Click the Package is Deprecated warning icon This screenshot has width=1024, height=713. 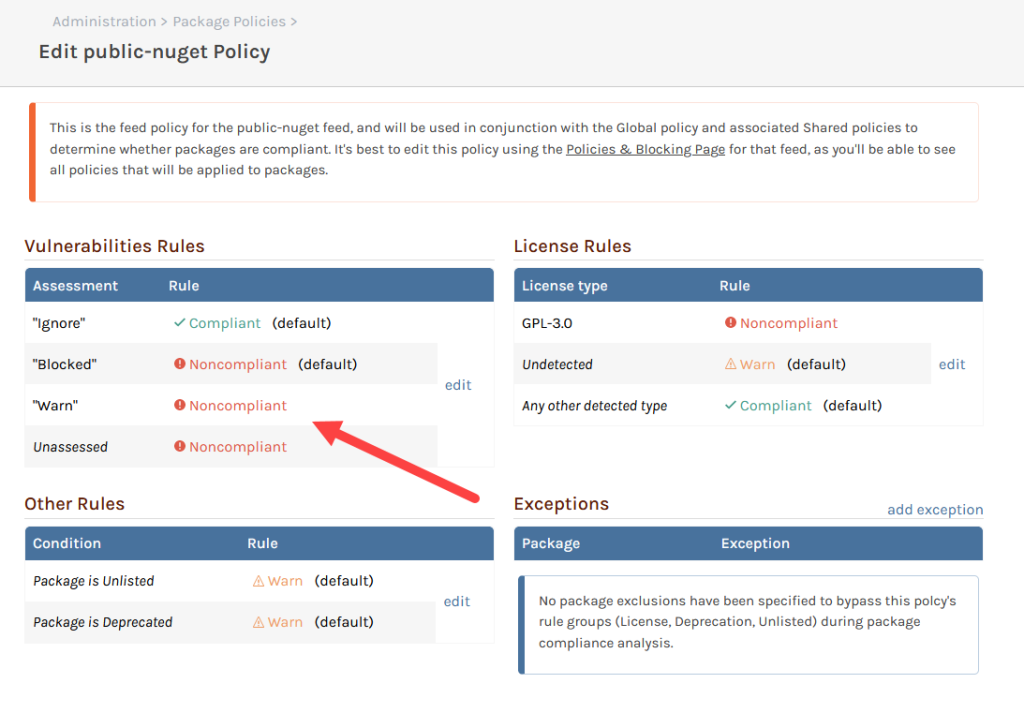coord(259,622)
